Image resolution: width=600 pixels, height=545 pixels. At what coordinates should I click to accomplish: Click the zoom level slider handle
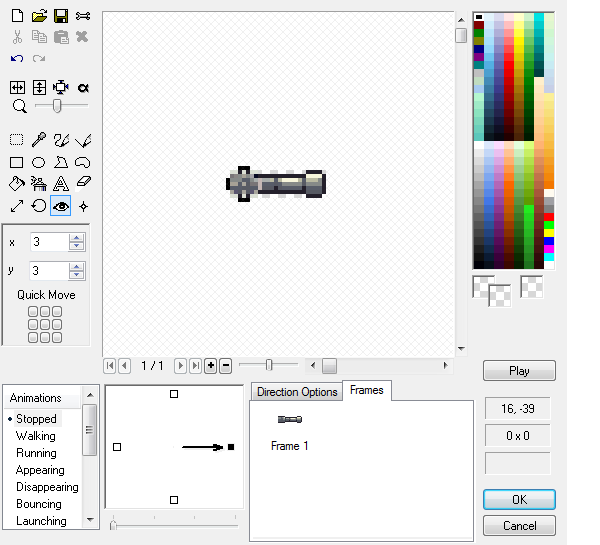[57, 106]
